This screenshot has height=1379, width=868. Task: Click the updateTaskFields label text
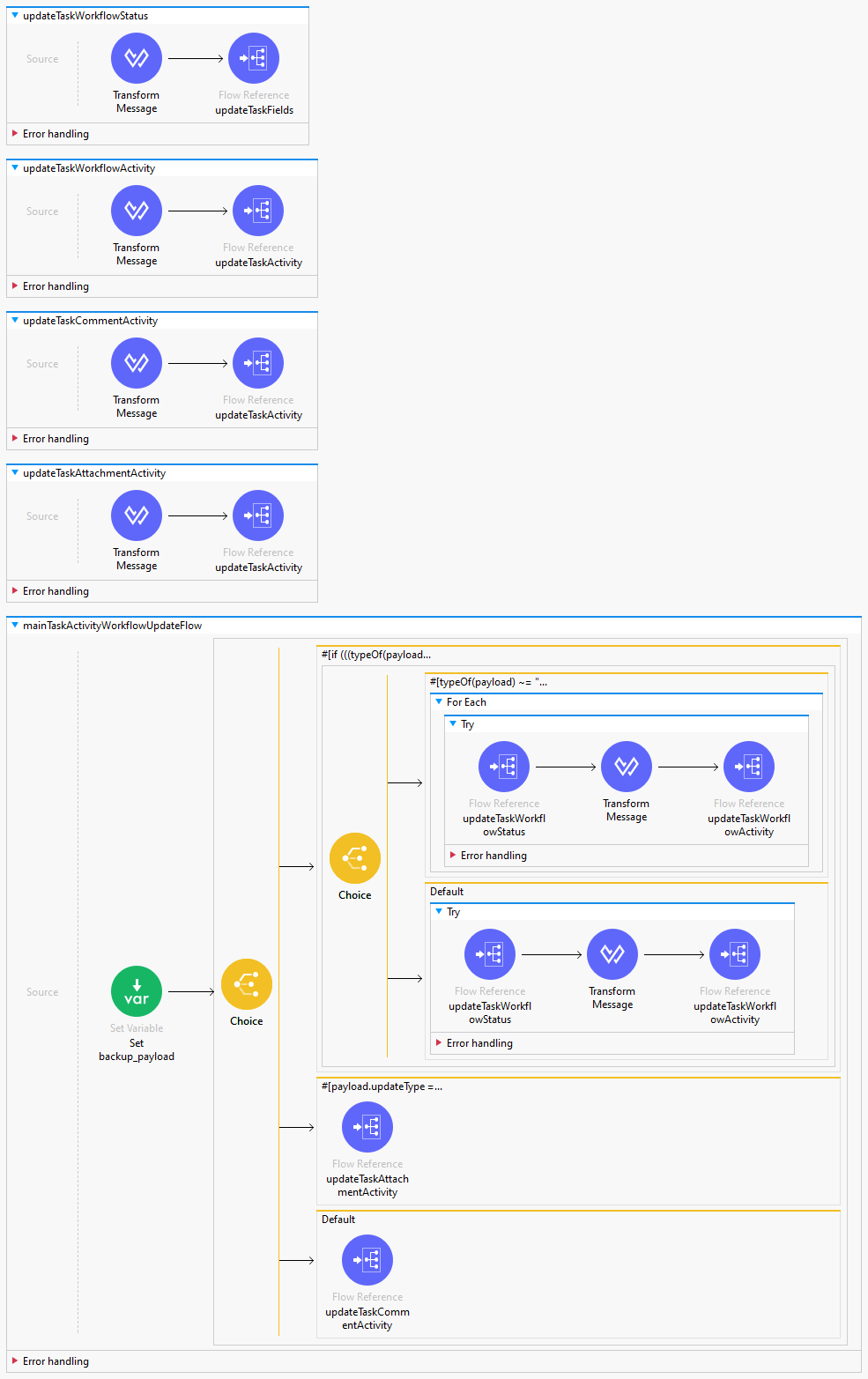[255, 110]
